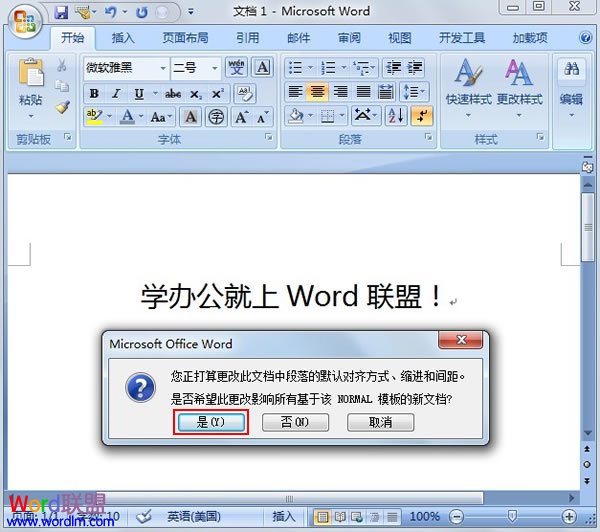Viewport: 600px width, 532px height.
Task: Open Find binoculars icon
Action: (x=571, y=69)
